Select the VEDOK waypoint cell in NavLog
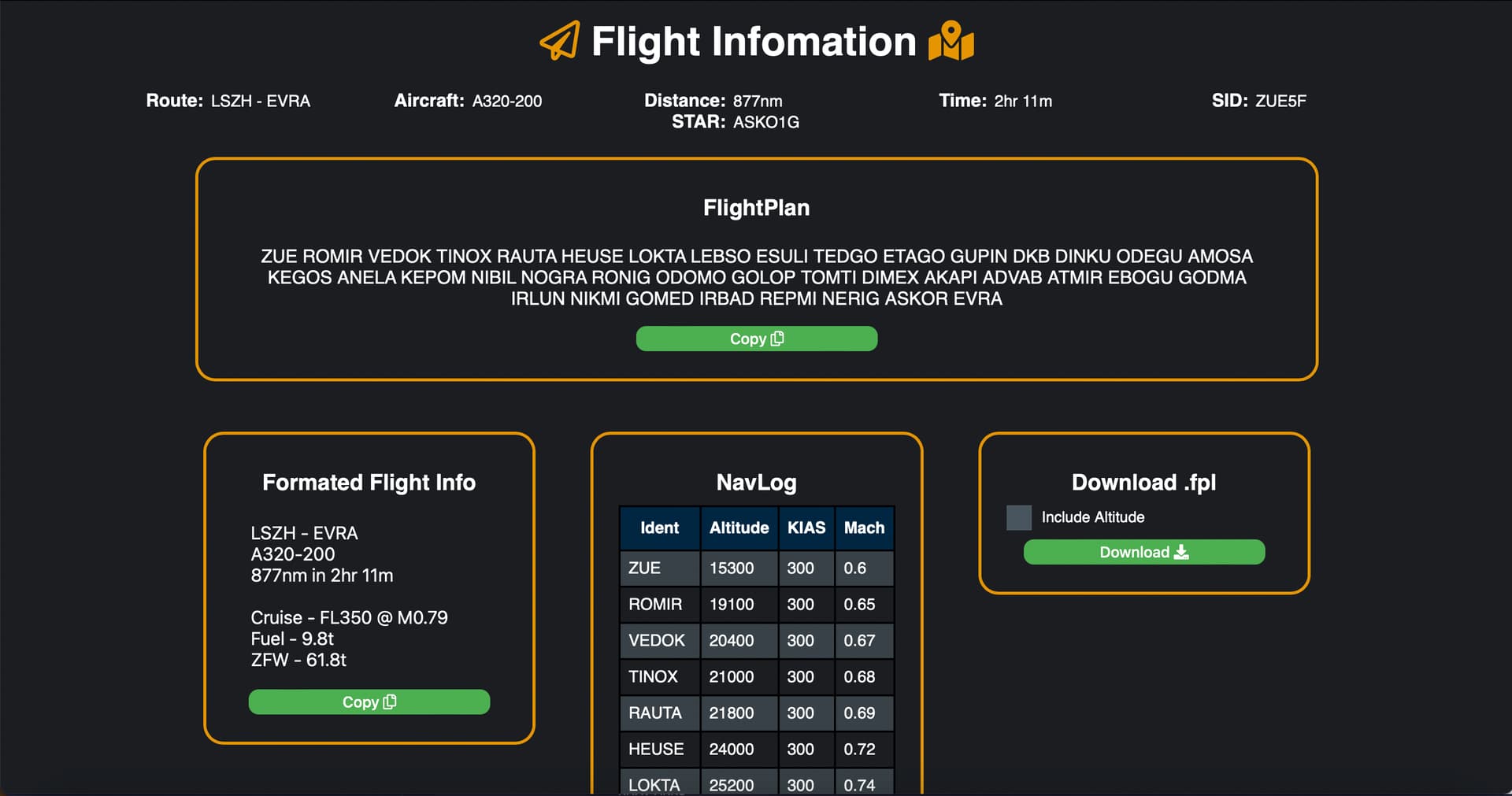This screenshot has width=1512, height=796. pyautogui.click(x=660, y=640)
